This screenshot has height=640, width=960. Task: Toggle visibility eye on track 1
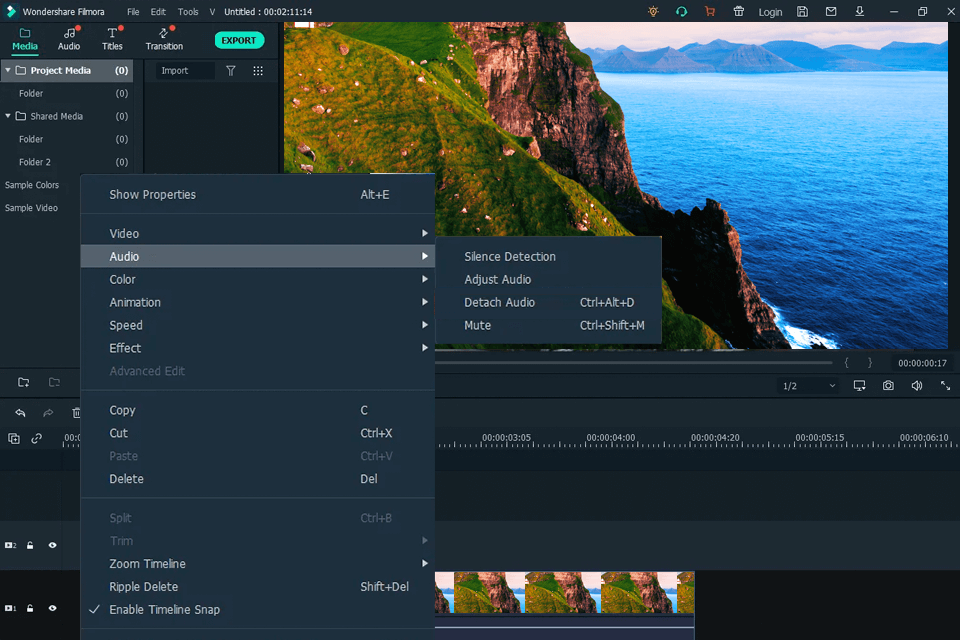[x=53, y=608]
